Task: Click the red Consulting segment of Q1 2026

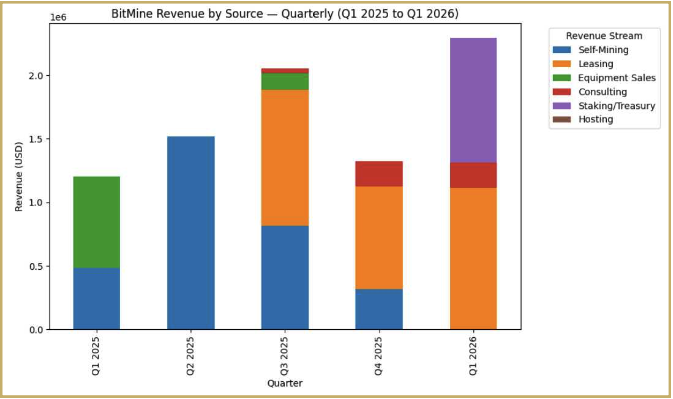Action: (x=473, y=175)
